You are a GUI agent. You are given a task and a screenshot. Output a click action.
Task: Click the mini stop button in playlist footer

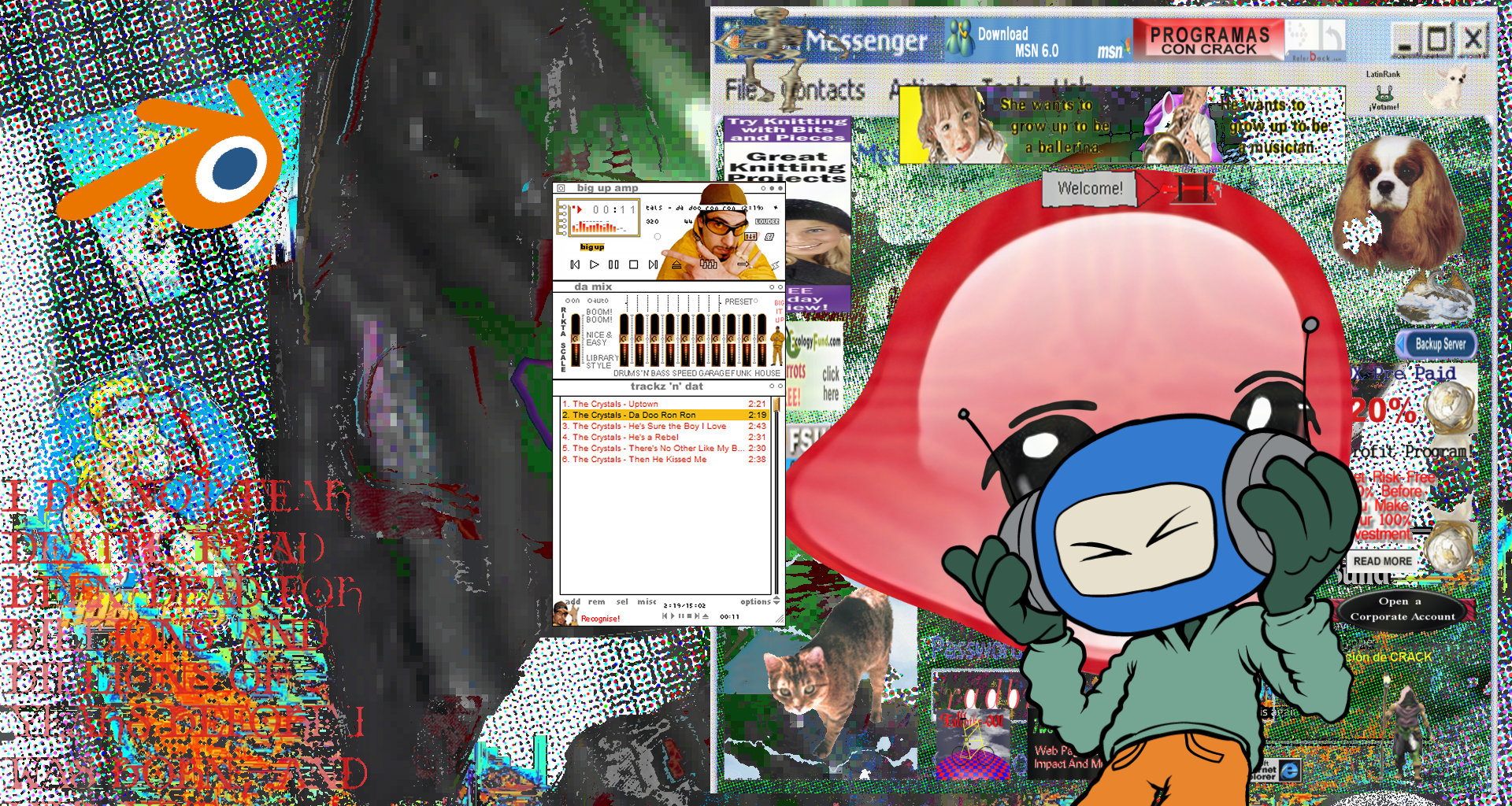(689, 616)
